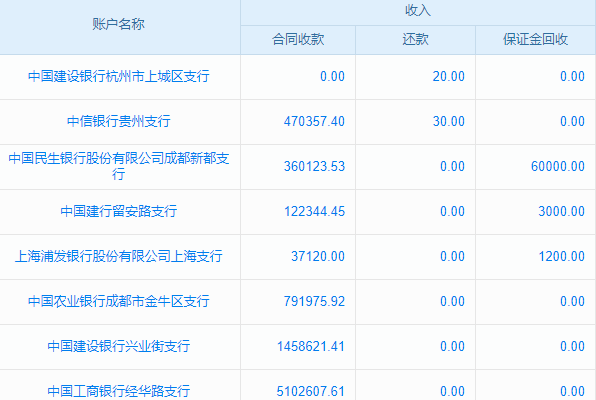Click the 合同收款 column header
Image resolution: width=596 pixels, height=400 pixels.
298,39
